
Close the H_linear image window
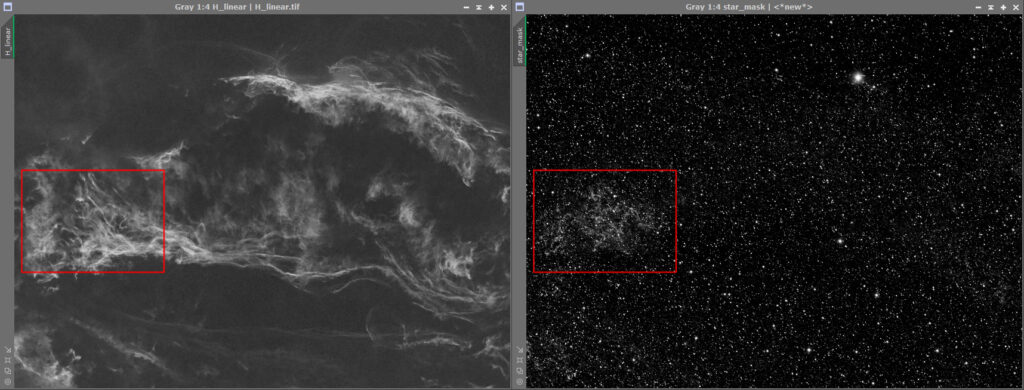tap(504, 7)
